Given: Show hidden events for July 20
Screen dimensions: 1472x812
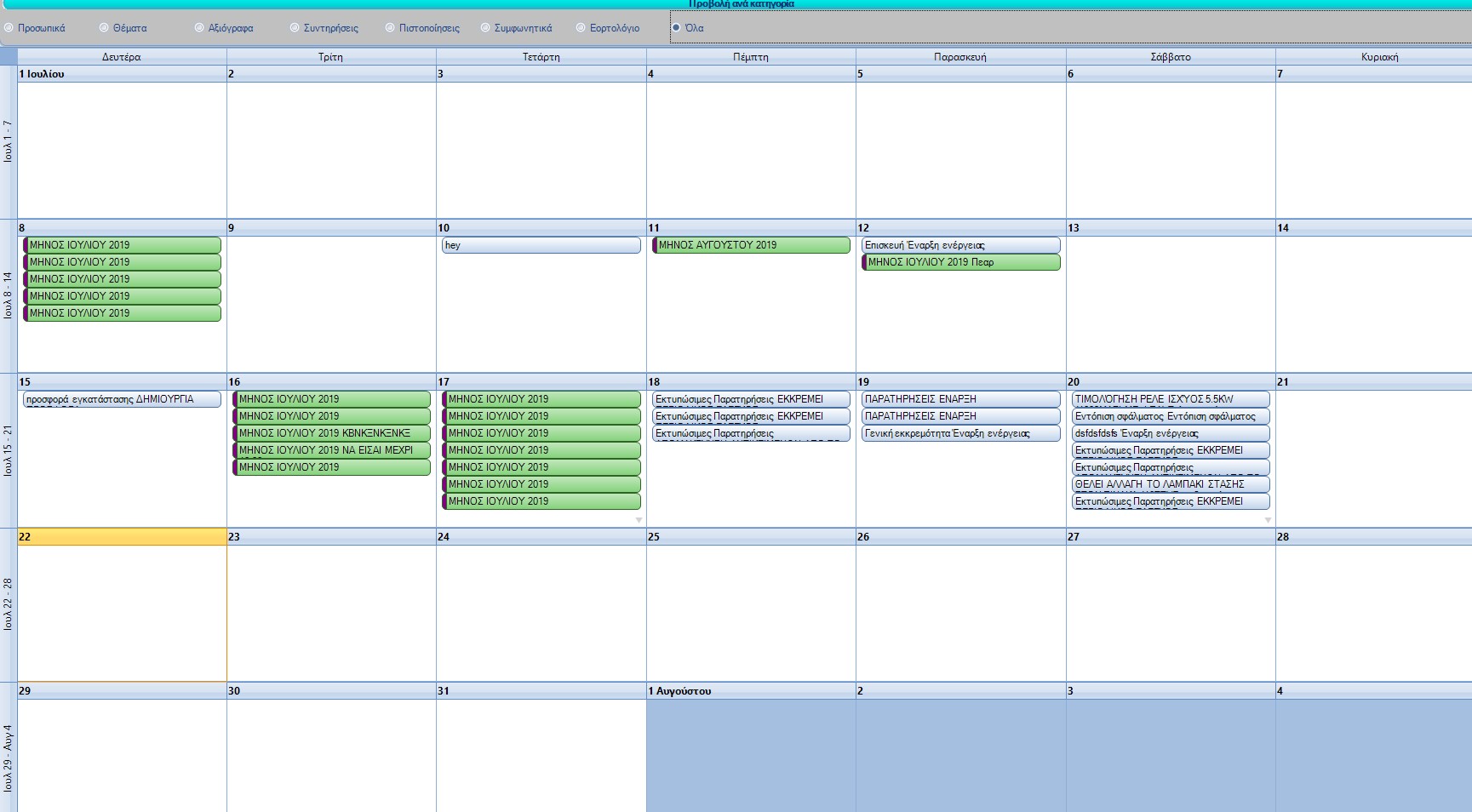Looking at the screenshot, I should point(1268,520).
